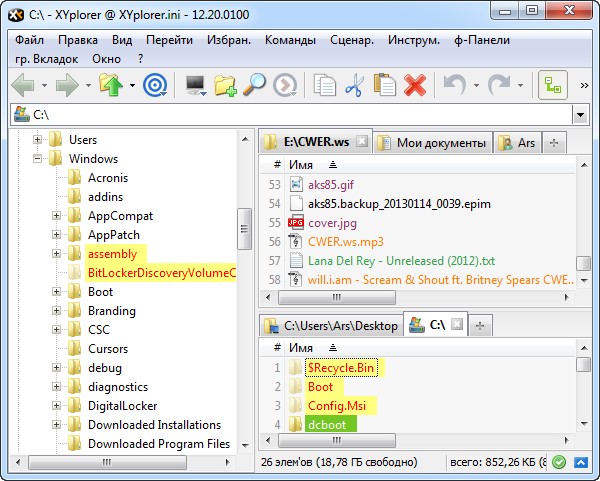Open Find Files magnifier icon

[255, 86]
